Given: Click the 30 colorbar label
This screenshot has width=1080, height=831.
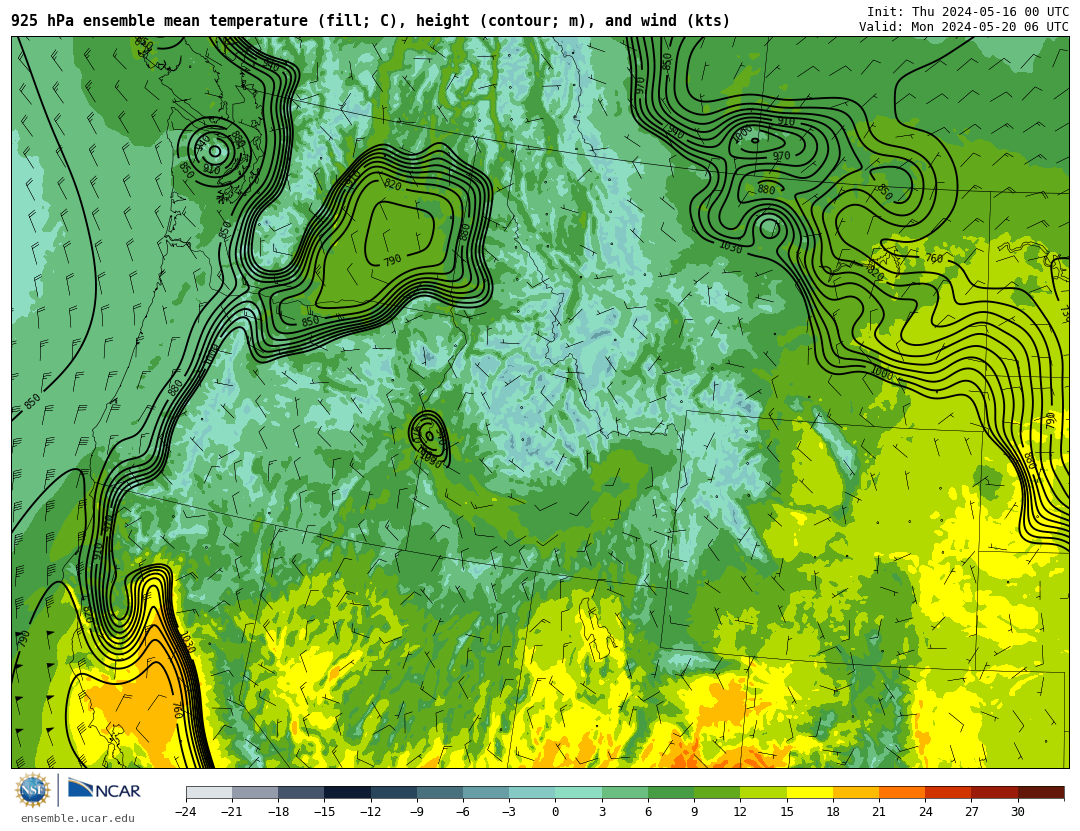Looking at the screenshot, I should [x=1017, y=812].
